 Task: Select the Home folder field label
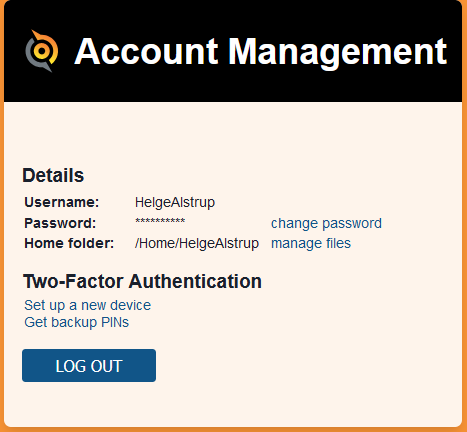coord(69,243)
